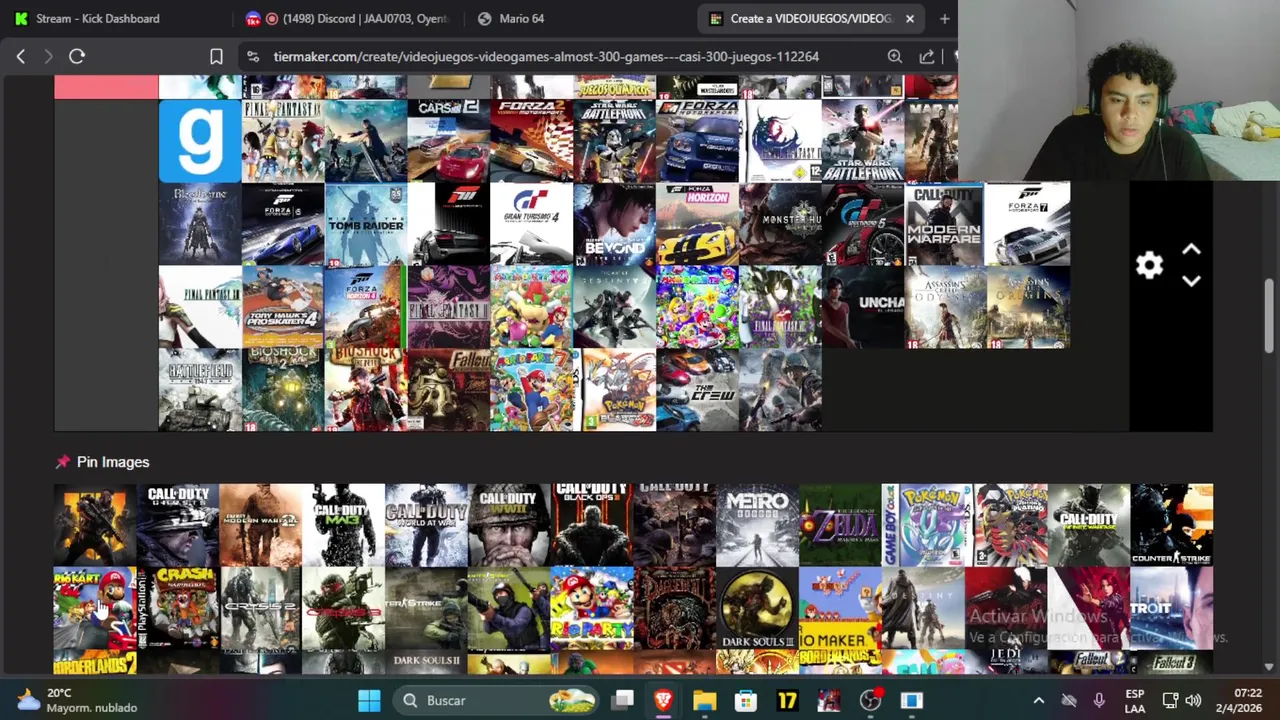
Task: Select the Garry's Mod blue g thumbnail
Action: (200, 141)
